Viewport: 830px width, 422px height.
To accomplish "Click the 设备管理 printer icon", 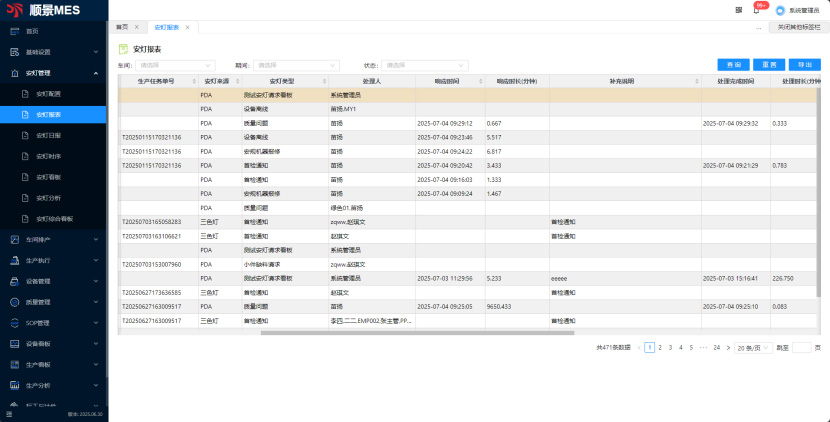I will 15,281.
